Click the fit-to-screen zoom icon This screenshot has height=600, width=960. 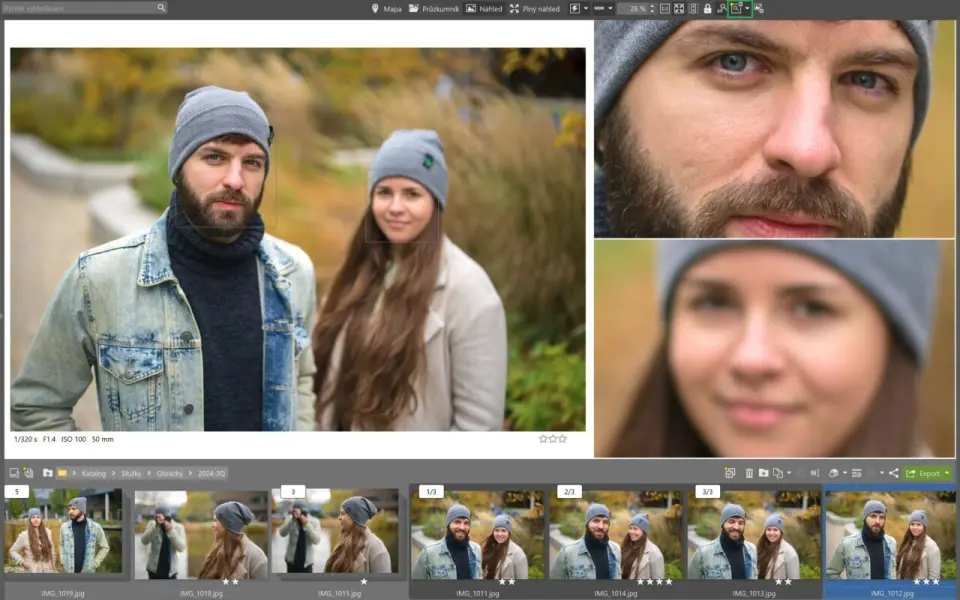tap(679, 8)
